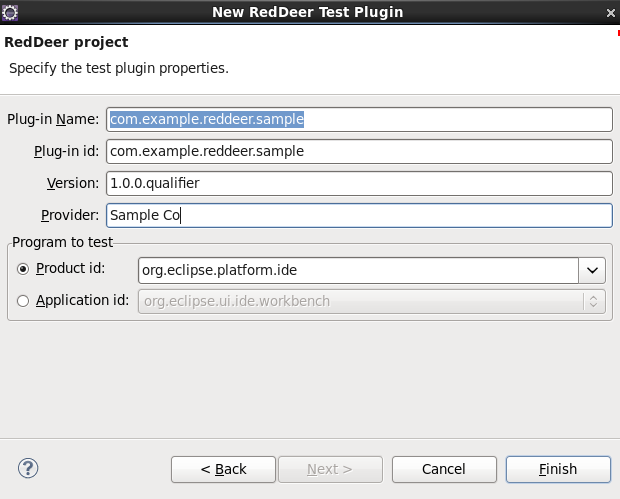
Task: Open the disabled Application id combo box
Action: (x=372, y=301)
